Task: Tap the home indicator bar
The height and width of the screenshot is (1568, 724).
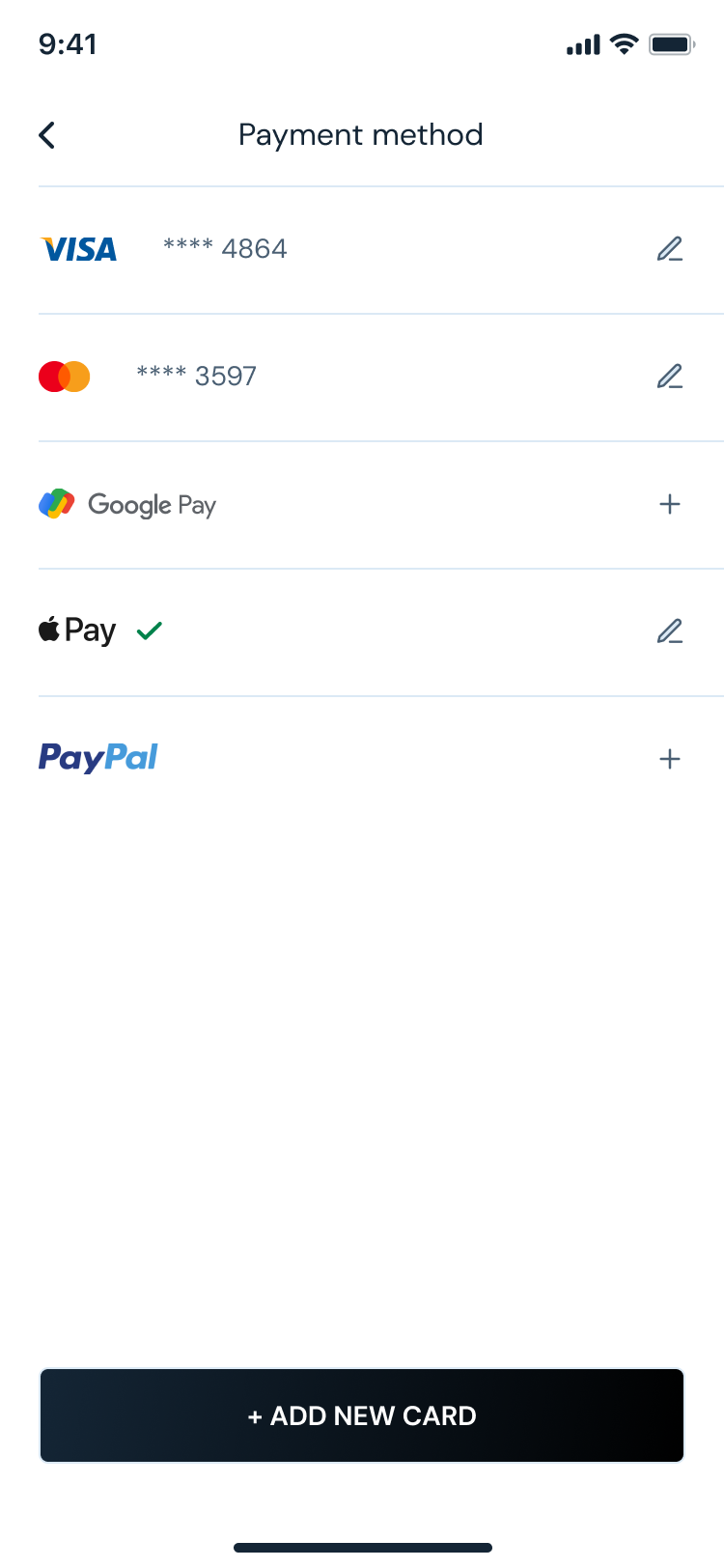Action: point(362,1548)
